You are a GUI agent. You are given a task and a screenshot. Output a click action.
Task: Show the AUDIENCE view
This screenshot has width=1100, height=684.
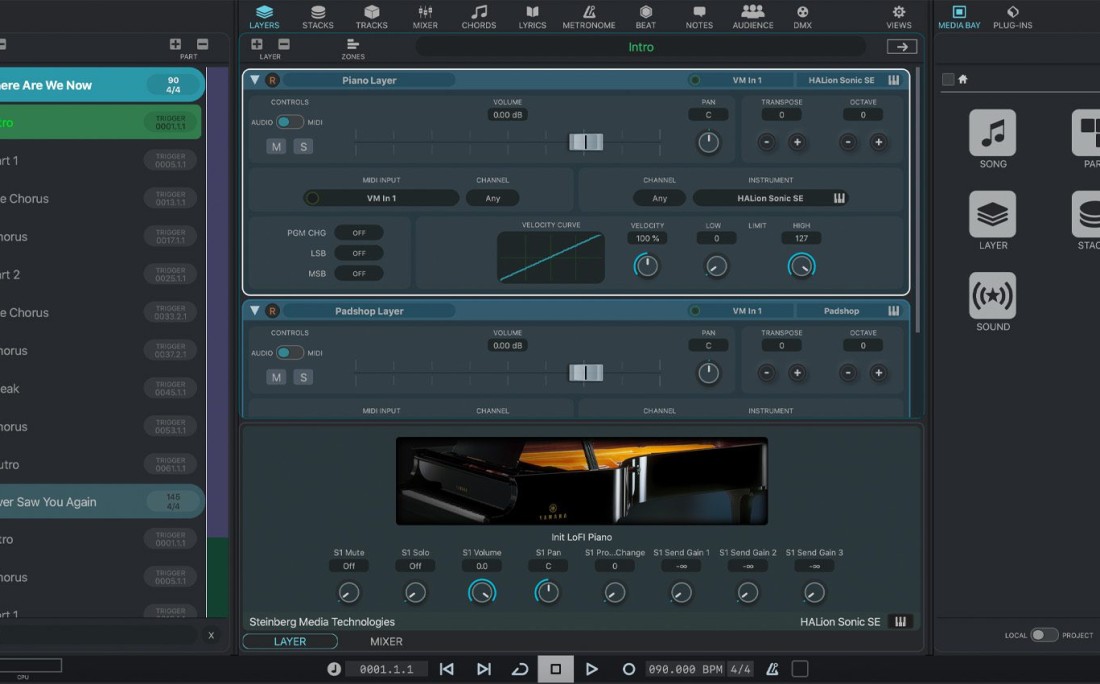[753, 16]
